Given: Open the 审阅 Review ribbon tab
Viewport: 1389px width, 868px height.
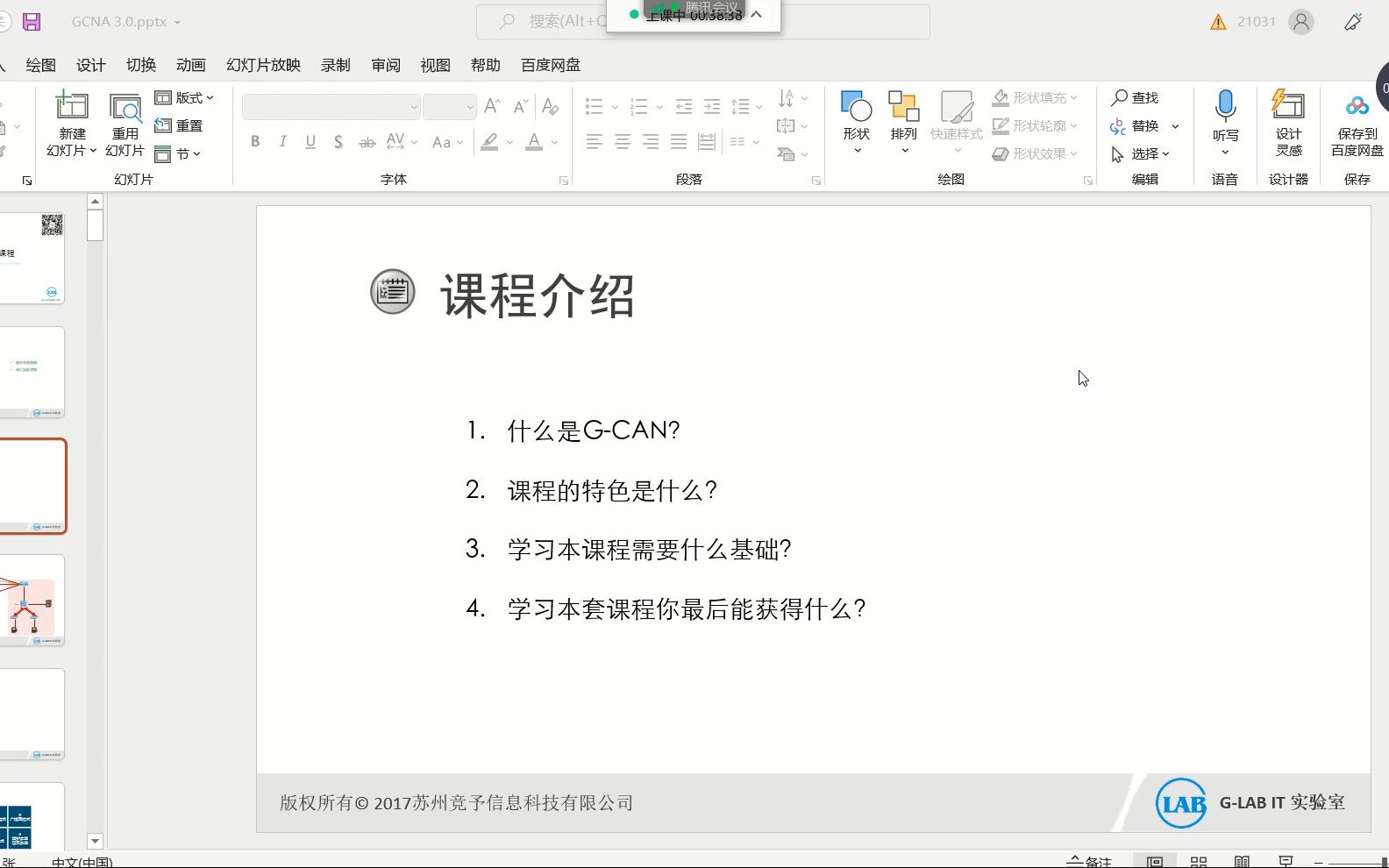Looking at the screenshot, I should point(385,65).
